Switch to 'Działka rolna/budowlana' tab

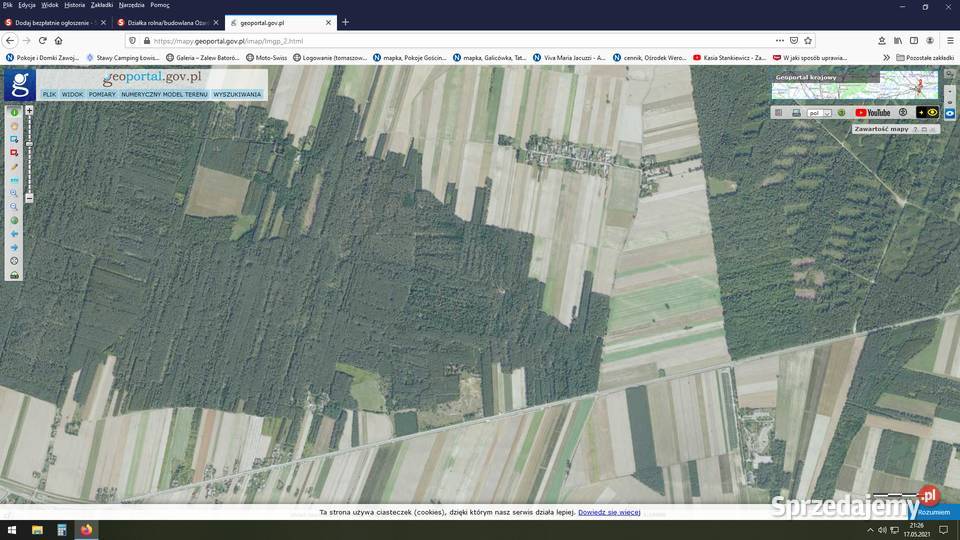pos(167,23)
